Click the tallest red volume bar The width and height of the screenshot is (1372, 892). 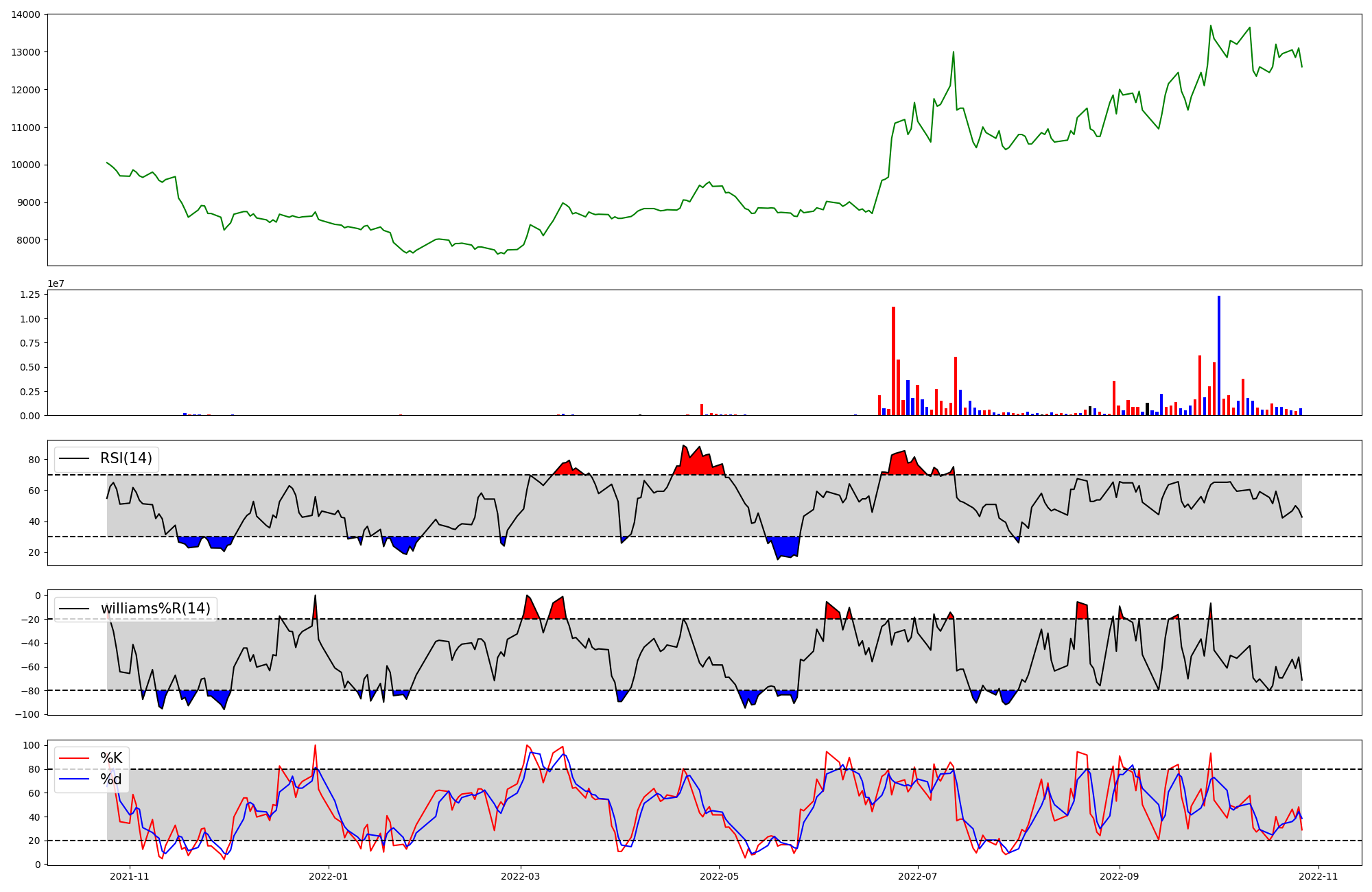click(x=893, y=362)
